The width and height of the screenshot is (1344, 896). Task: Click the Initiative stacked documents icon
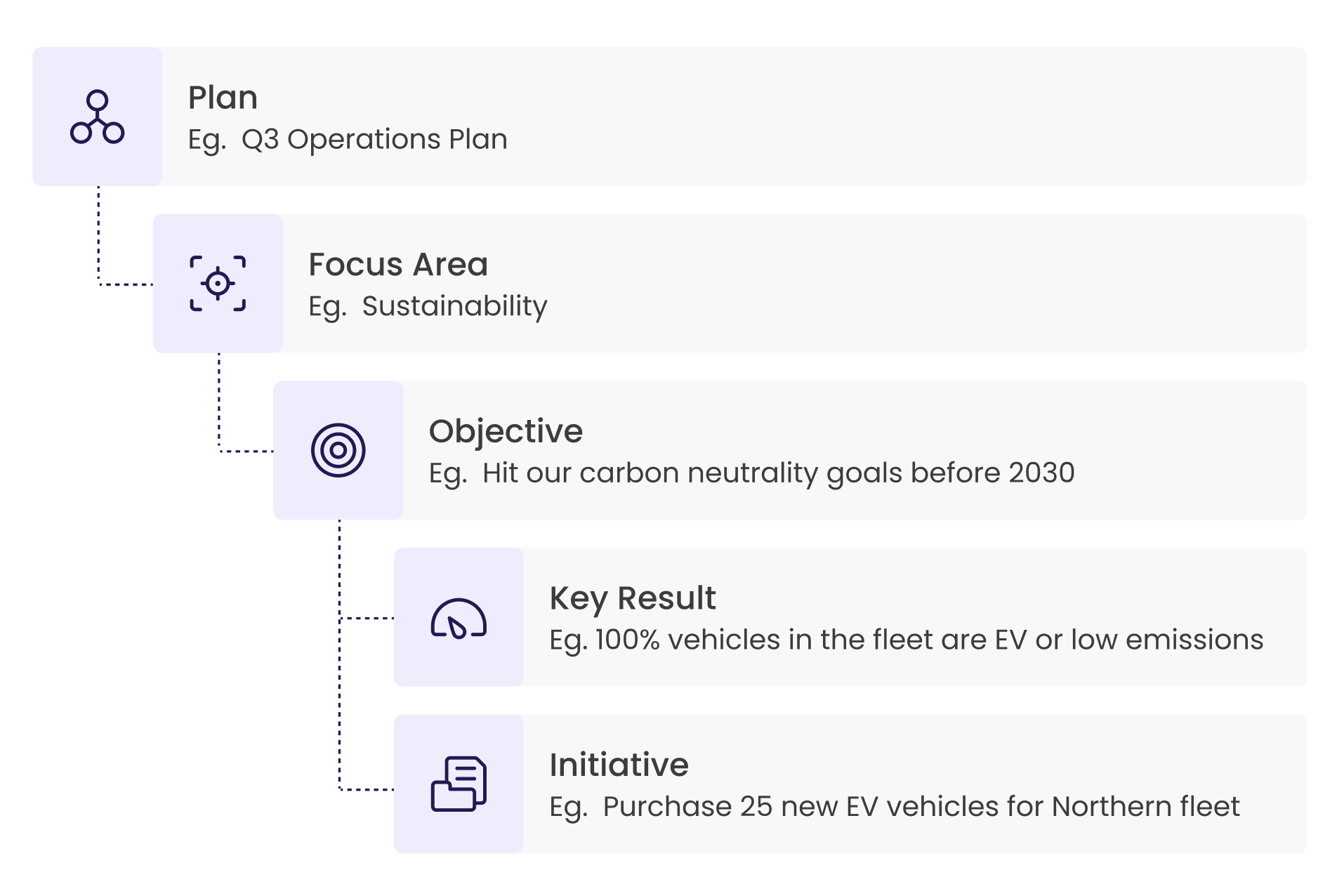pyautogui.click(x=459, y=784)
